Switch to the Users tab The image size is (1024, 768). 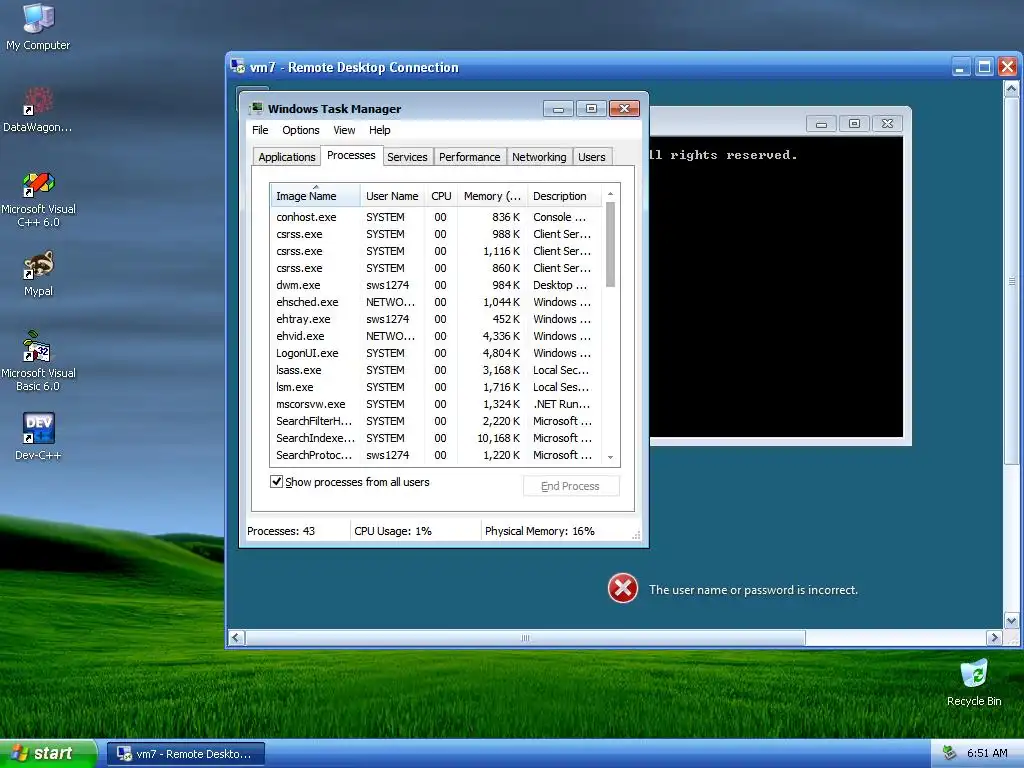[x=592, y=157]
